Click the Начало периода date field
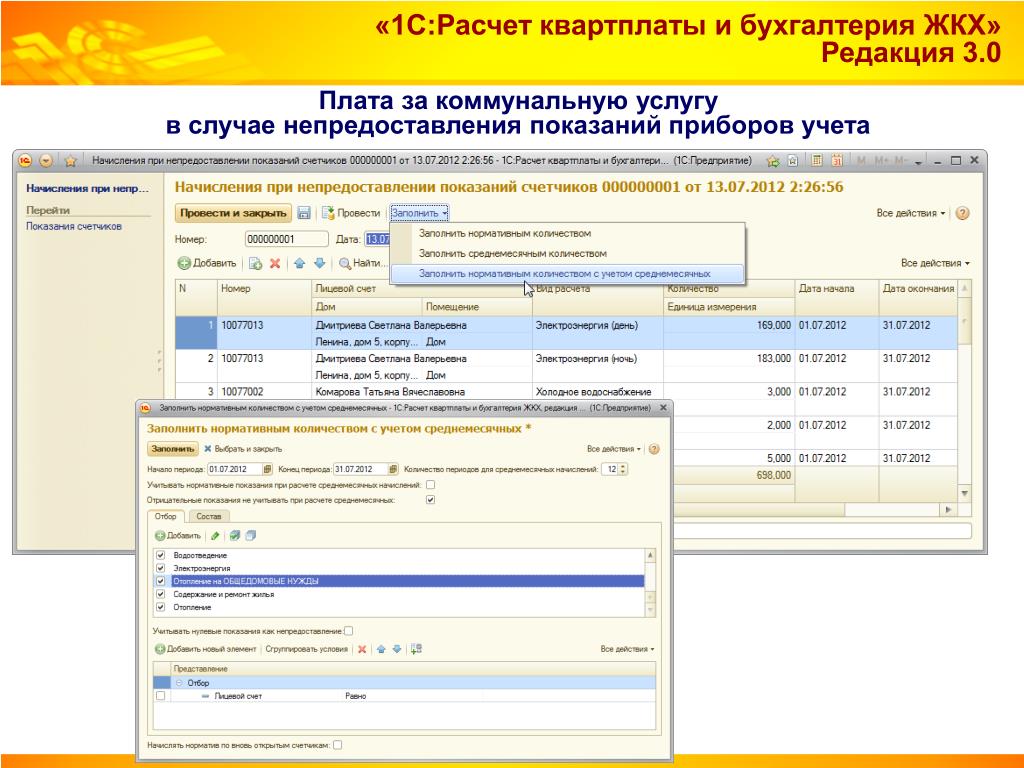Image resolution: width=1024 pixels, height=768 pixels. point(234,469)
